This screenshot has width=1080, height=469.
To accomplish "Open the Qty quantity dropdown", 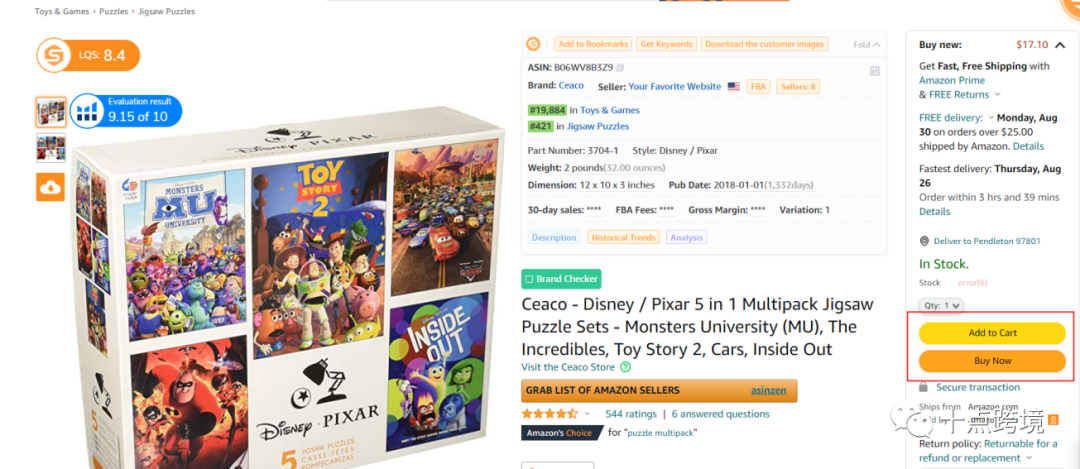I will tap(941, 305).
